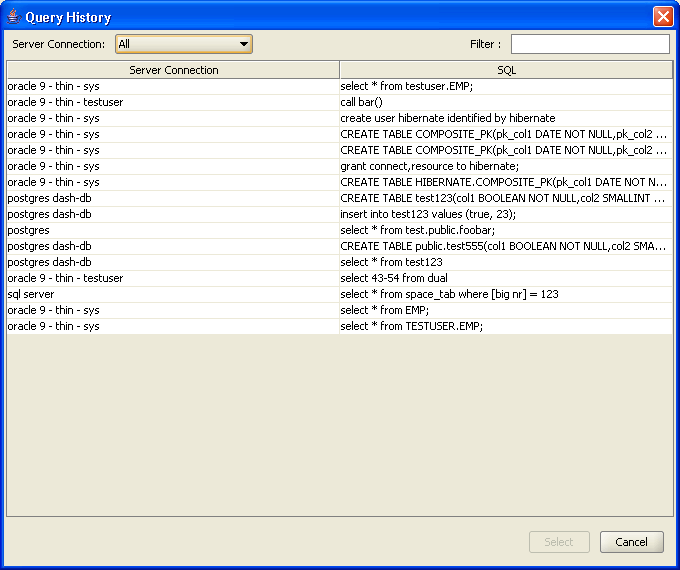Click the Cancel button
Image resolution: width=680 pixels, height=570 pixels.
[631, 542]
